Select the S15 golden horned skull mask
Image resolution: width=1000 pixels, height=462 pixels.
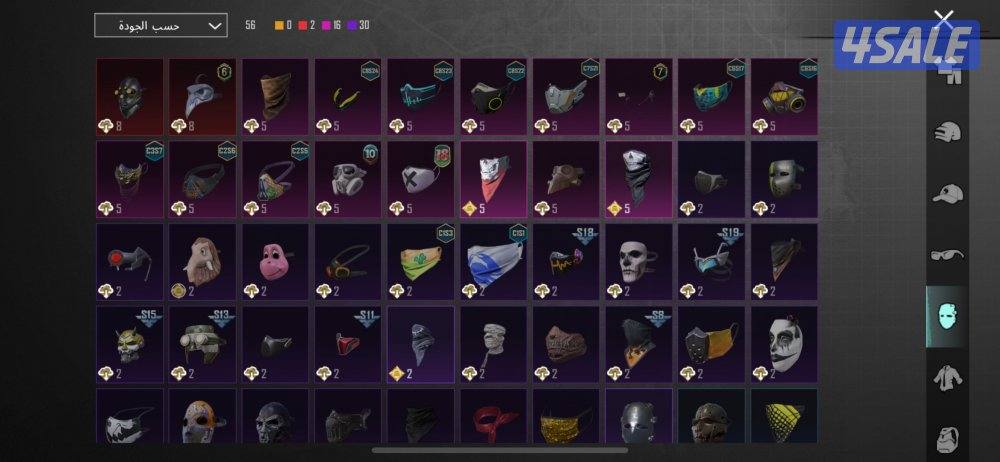coord(129,345)
